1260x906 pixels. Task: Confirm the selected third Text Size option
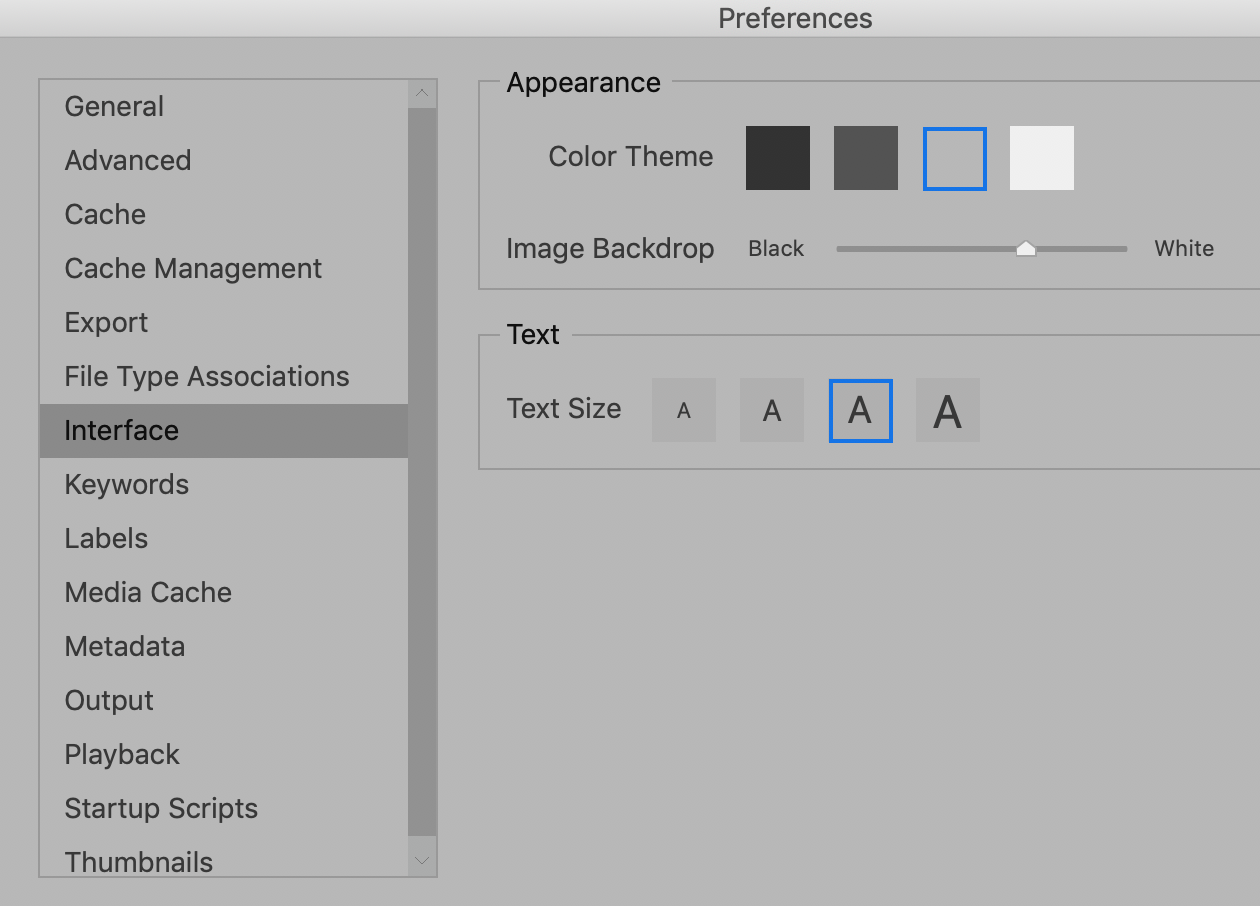[x=860, y=409]
